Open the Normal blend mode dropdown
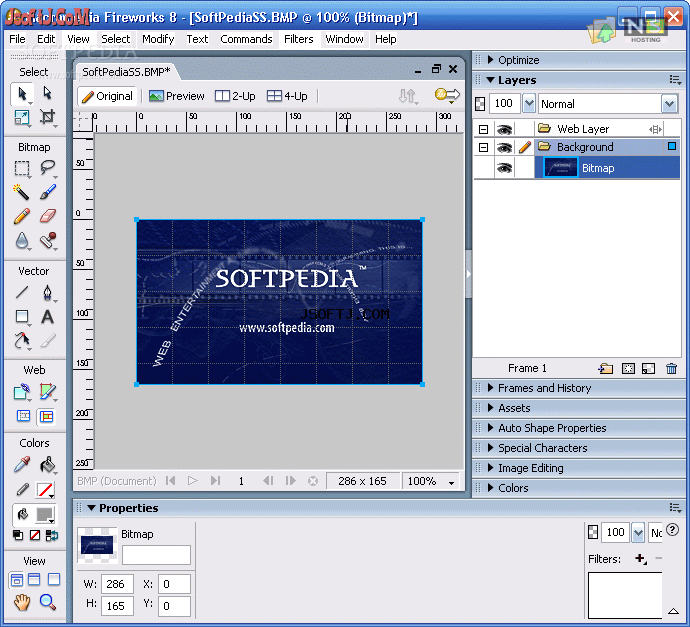 pos(669,104)
